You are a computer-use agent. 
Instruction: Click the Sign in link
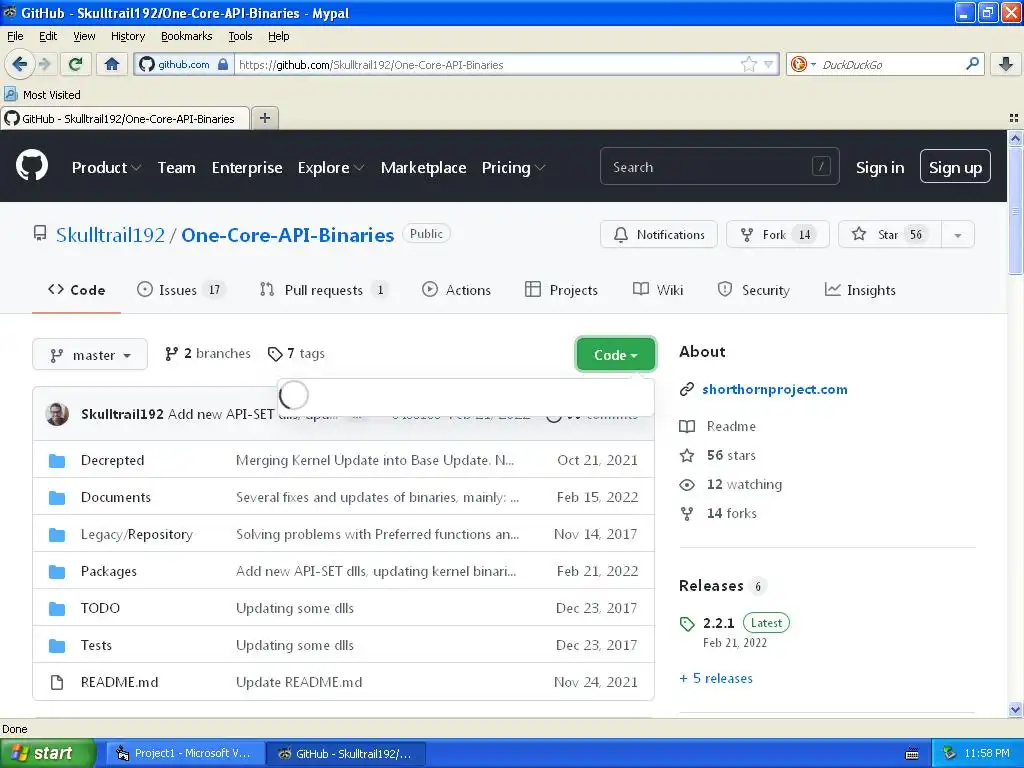880,168
